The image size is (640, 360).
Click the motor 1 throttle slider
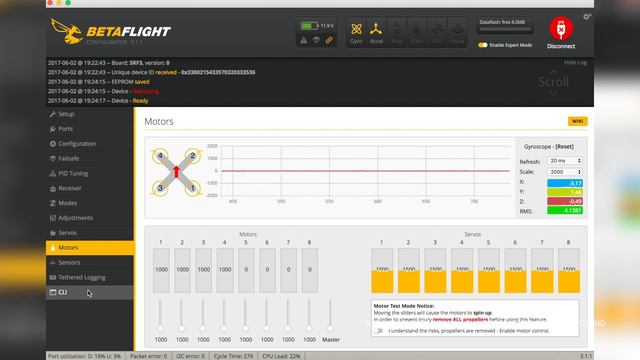(160, 315)
